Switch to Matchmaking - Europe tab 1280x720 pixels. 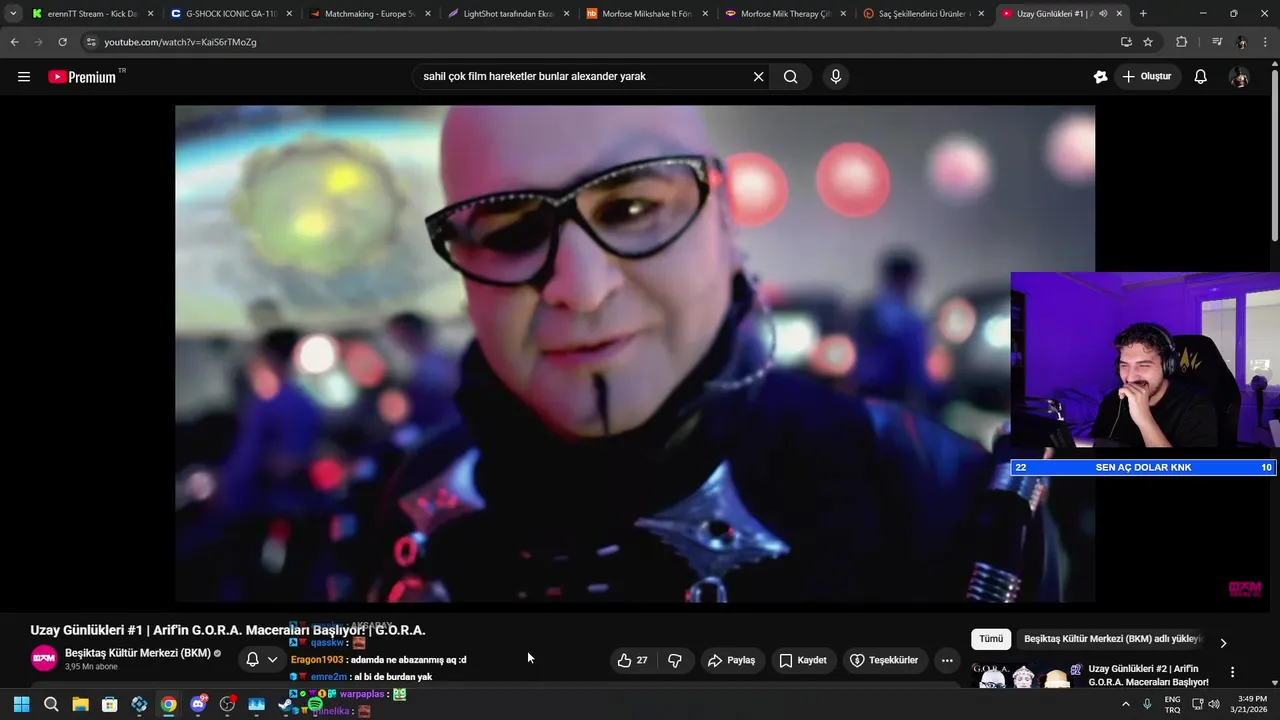pyautogui.click(x=370, y=14)
